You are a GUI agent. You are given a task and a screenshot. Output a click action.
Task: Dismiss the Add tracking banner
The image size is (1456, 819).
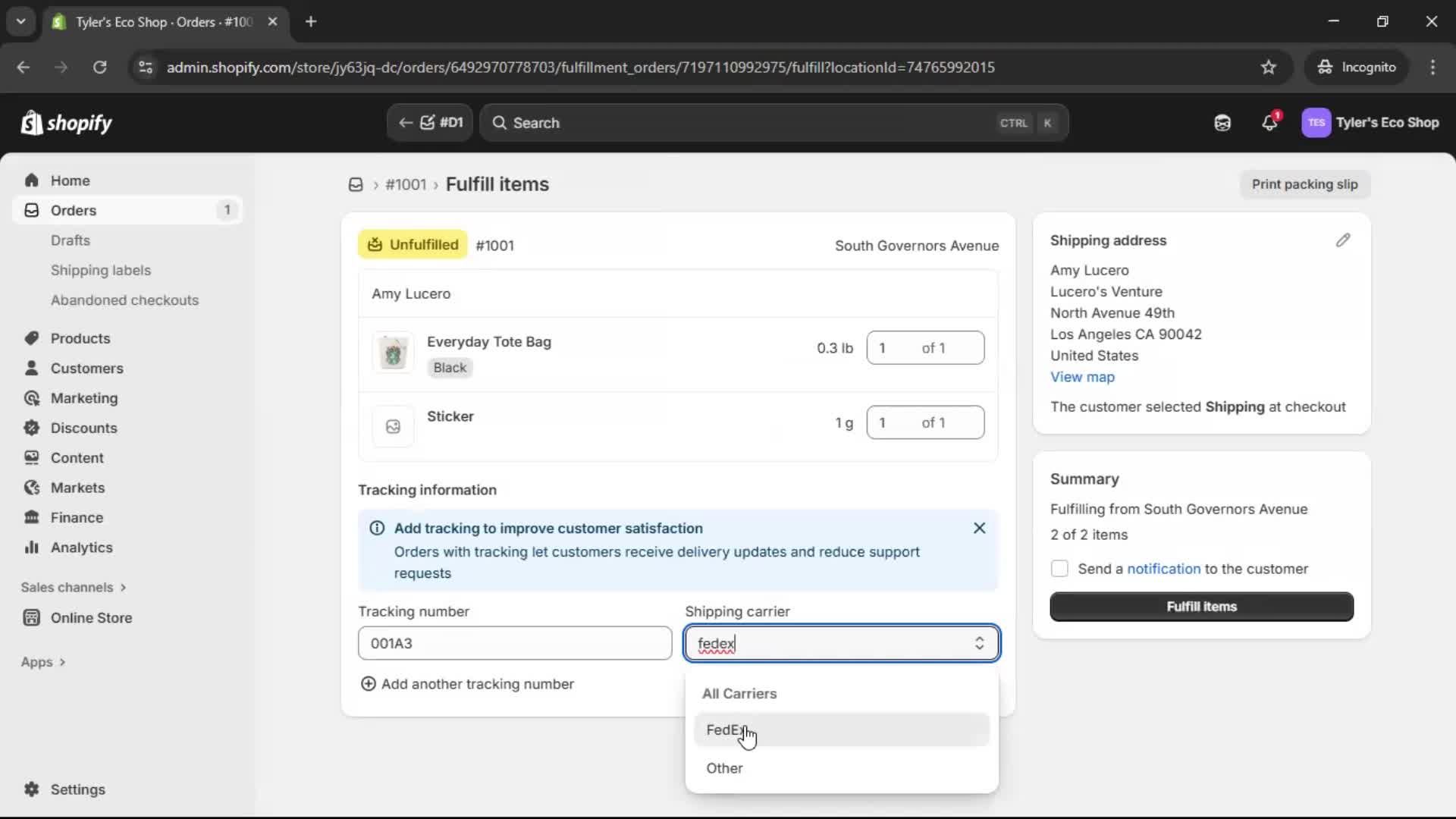click(x=979, y=528)
